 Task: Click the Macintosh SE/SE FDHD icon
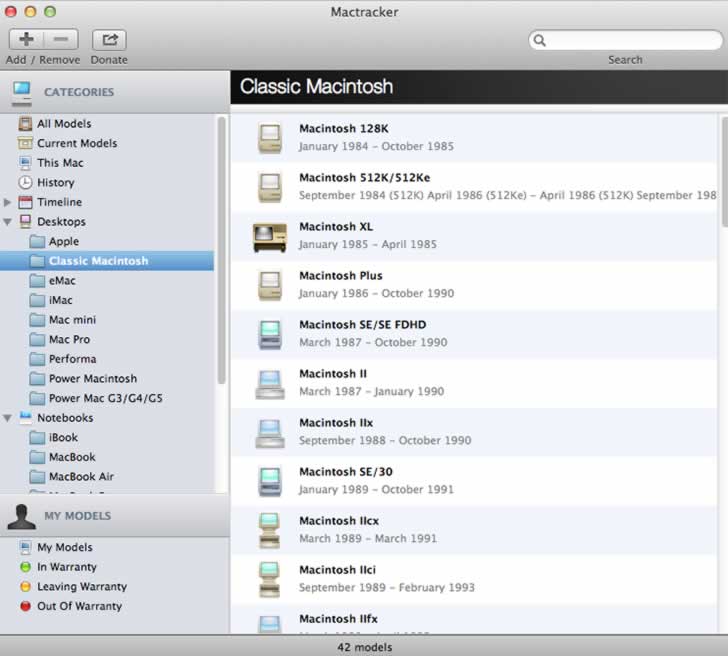pos(270,334)
